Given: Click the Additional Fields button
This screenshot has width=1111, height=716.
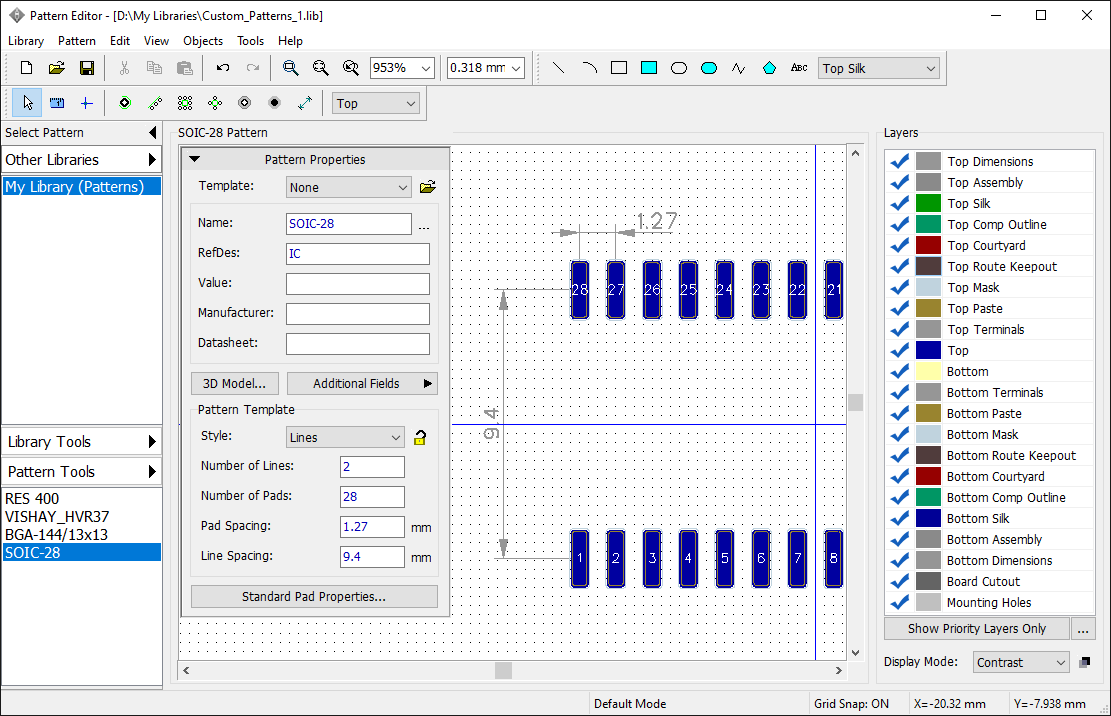Looking at the screenshot, I should [x=362, y=384].
